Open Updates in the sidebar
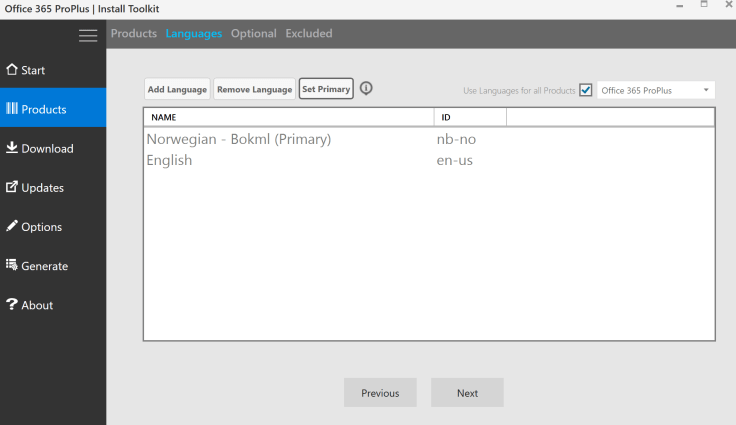 click(x=42, y=187)
